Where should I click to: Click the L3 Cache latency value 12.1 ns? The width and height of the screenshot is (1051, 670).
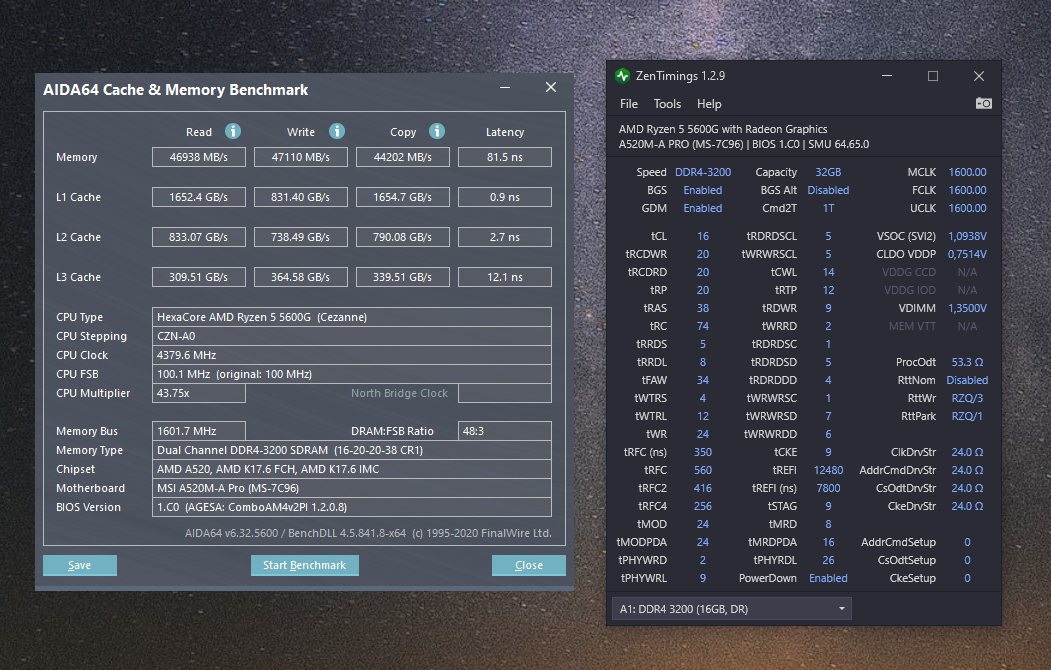[505, 277]
